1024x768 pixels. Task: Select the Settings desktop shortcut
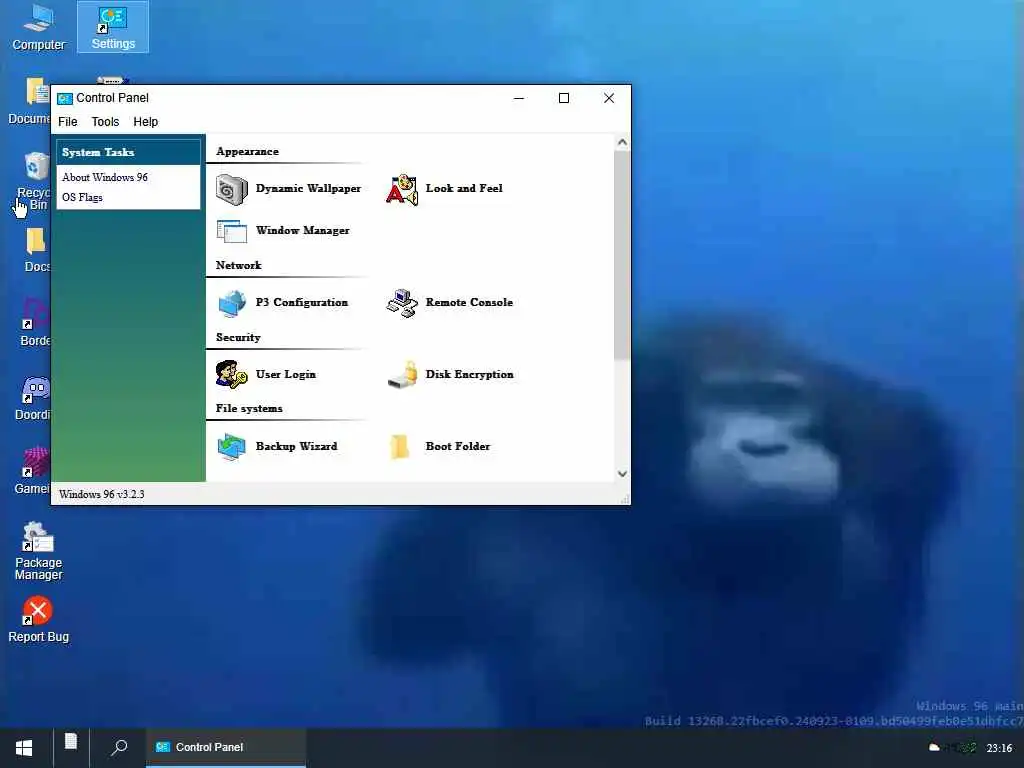[113, 27]
